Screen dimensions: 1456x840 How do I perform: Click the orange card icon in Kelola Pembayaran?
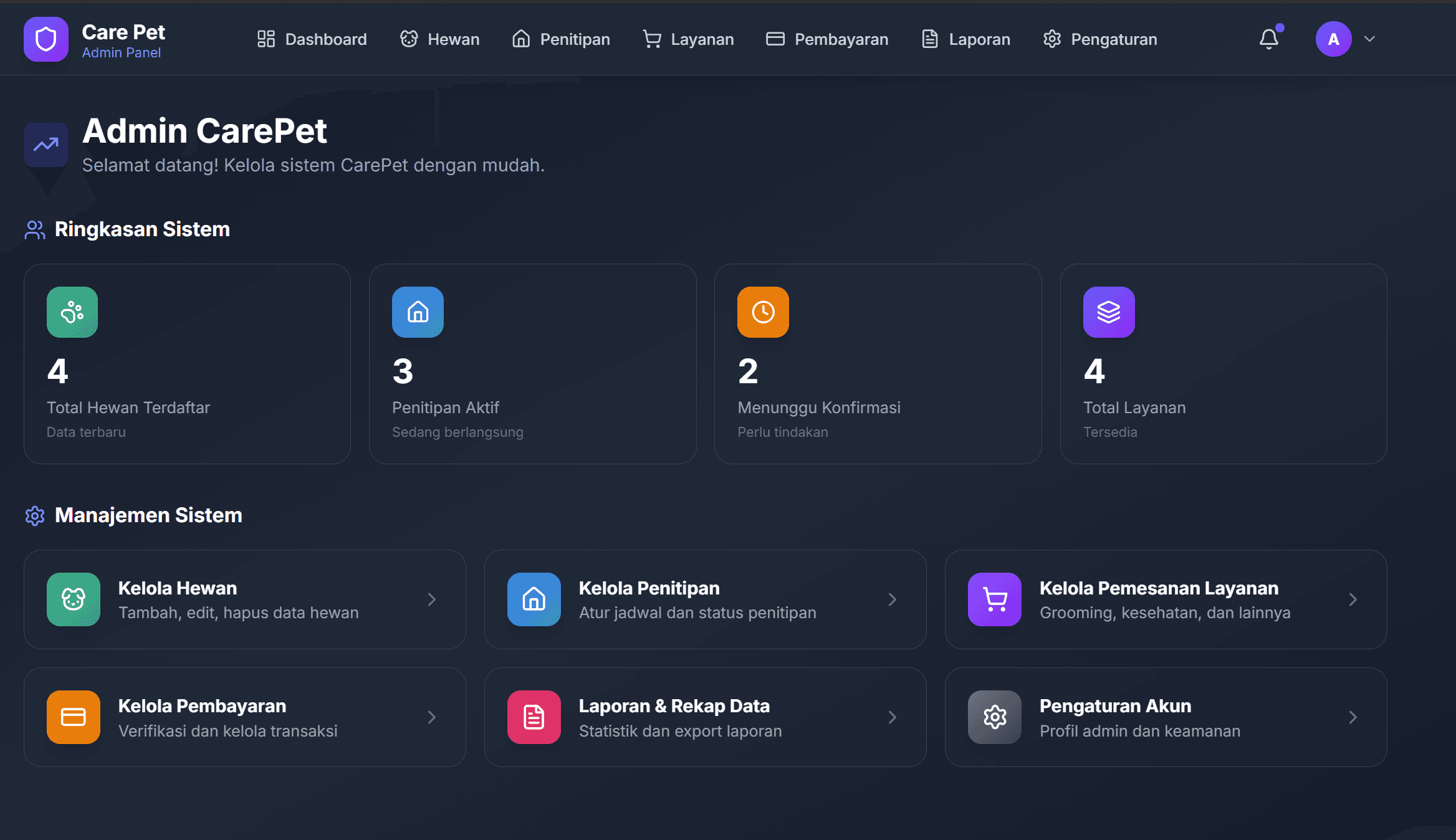pyautogui.click(x=74, y=717)
